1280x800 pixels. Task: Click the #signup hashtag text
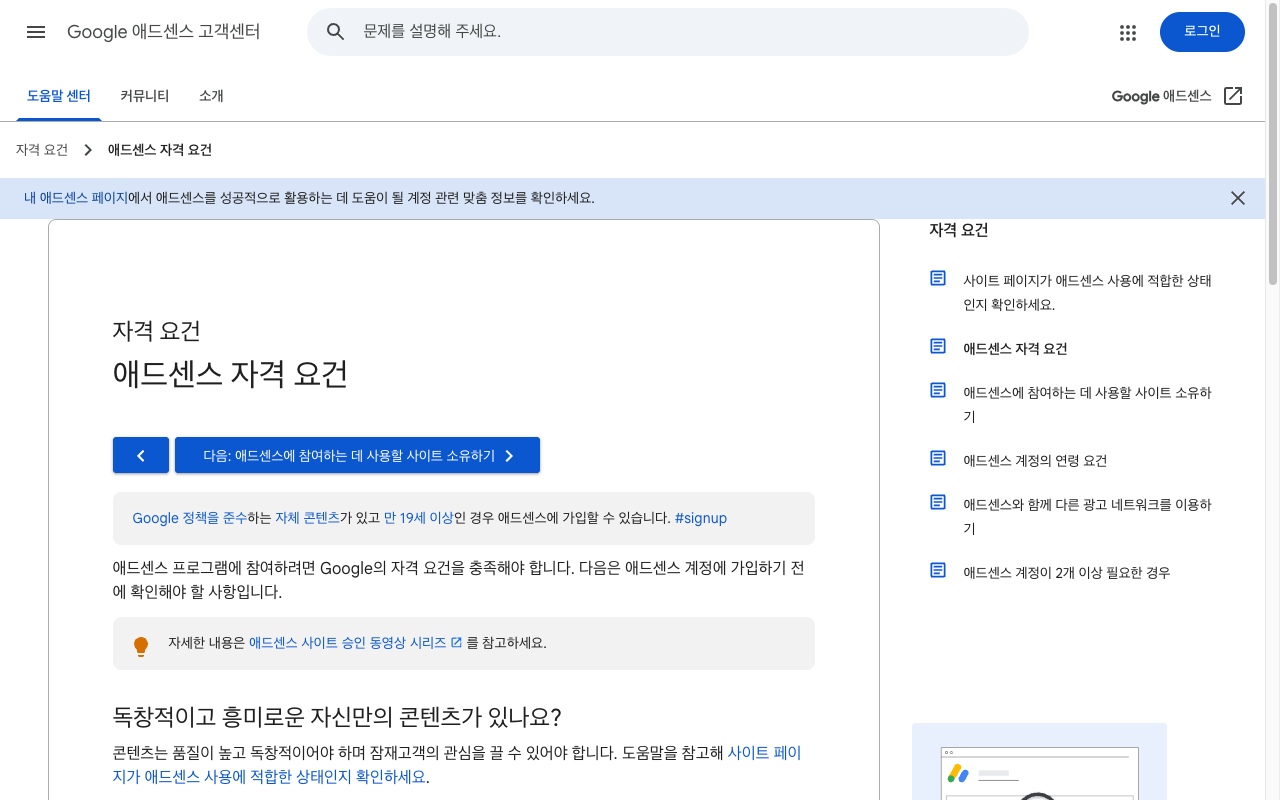click(x=701, y=518)
